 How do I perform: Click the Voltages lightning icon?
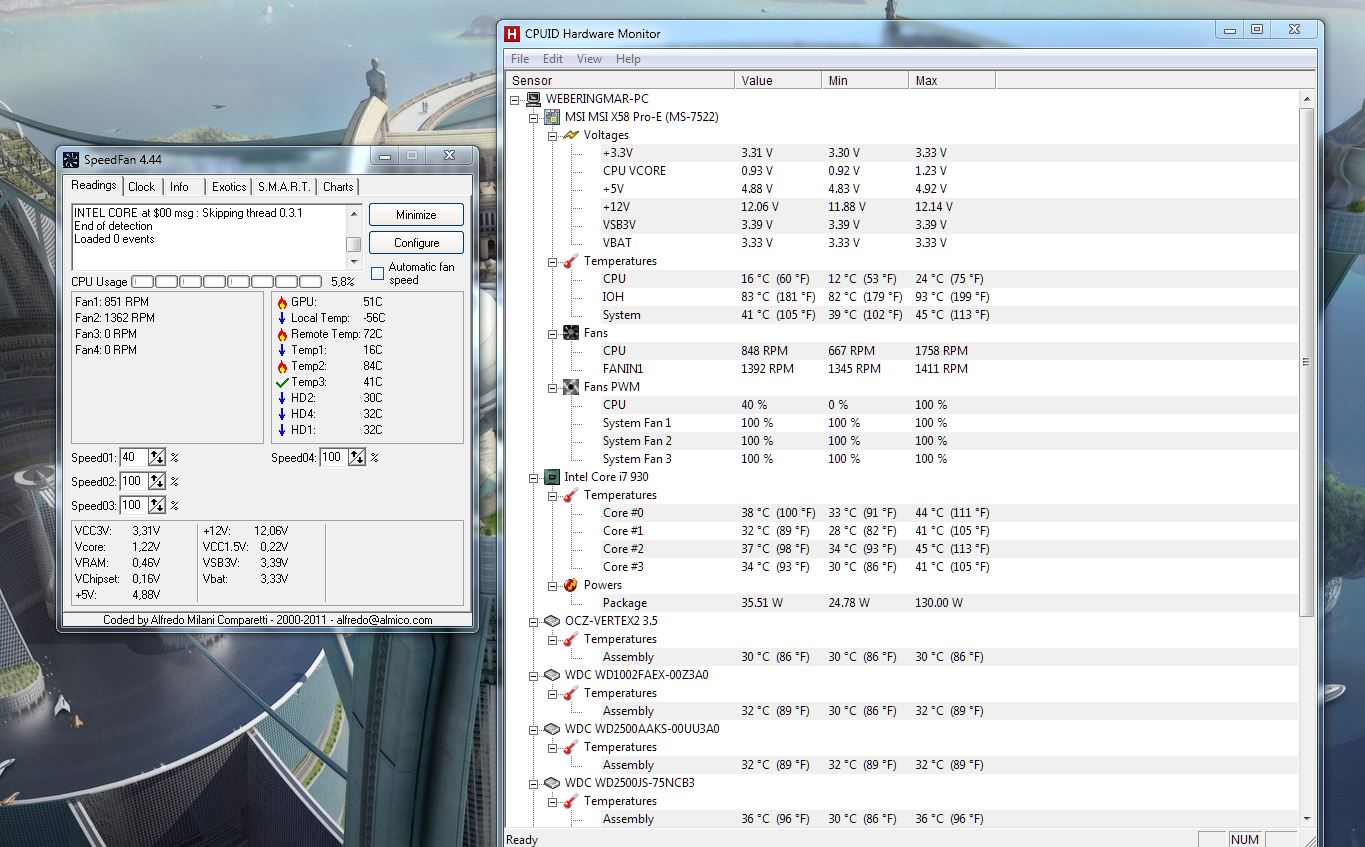[x=570, y=135]
